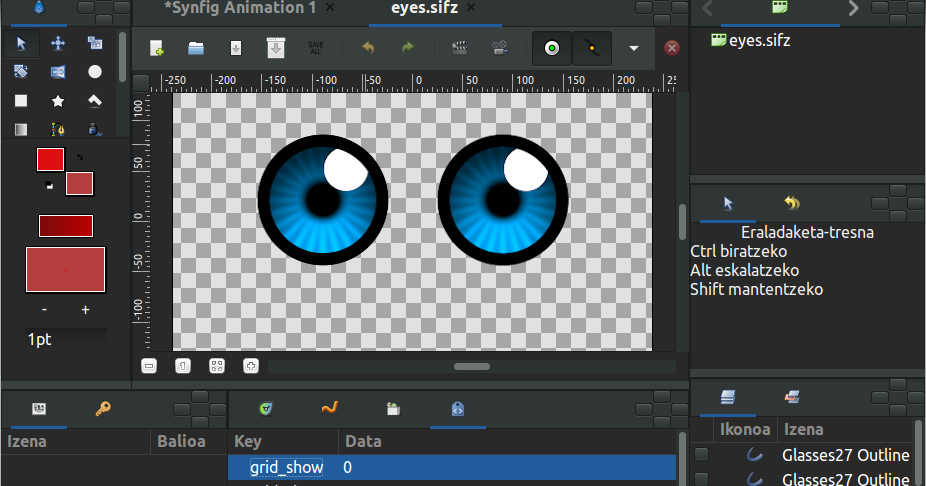Select the Polygon tool
The width and height of the screenshot is (926, 486).
[94, 101]
